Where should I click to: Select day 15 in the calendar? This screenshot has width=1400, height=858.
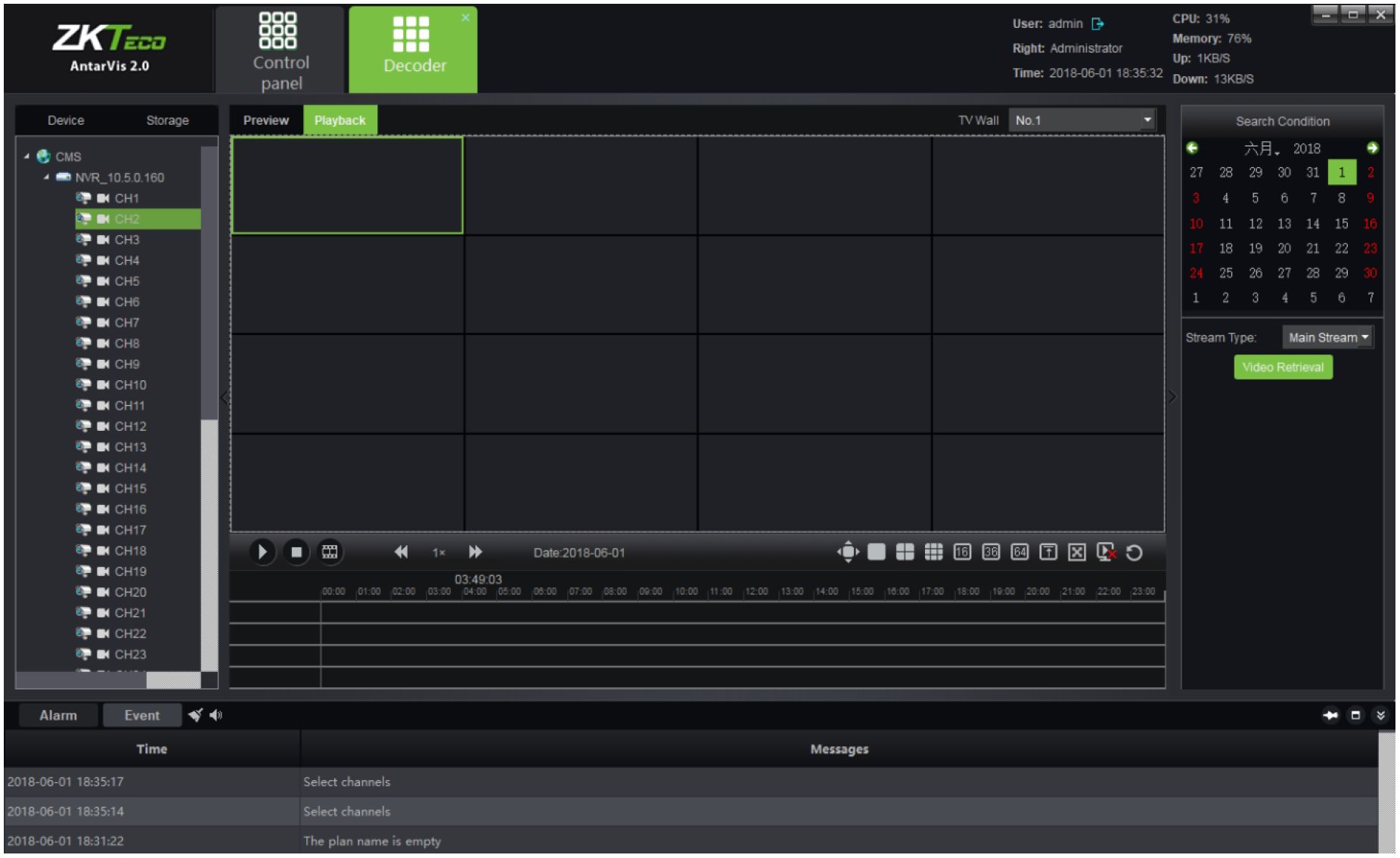click(x=1341, y=224)
